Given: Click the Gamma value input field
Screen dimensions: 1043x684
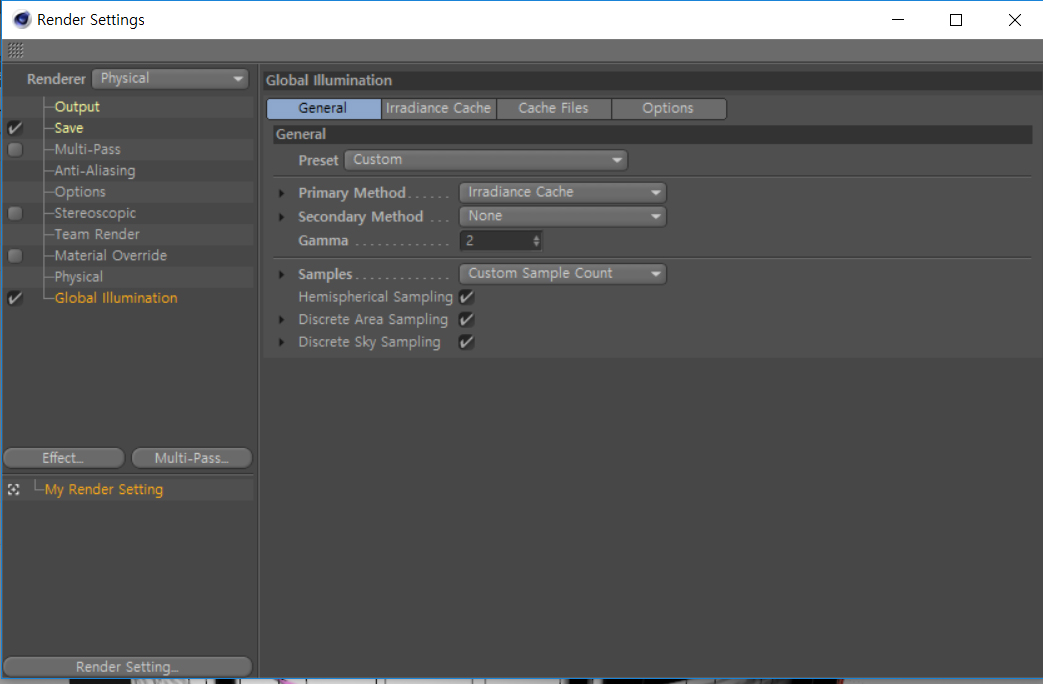Looking at the screenshot, I should (x=496, y=241).
